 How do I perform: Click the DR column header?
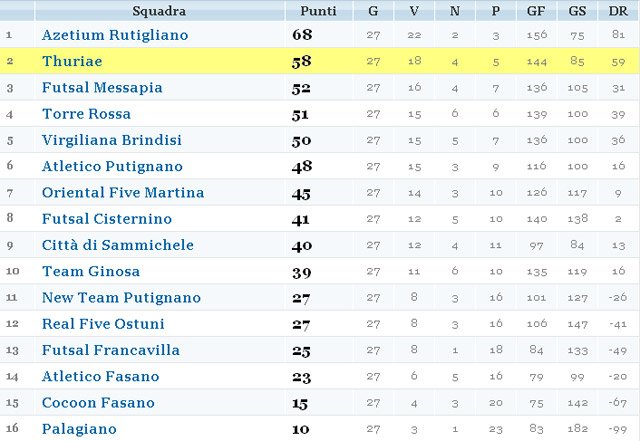click(x=618, y=11)
